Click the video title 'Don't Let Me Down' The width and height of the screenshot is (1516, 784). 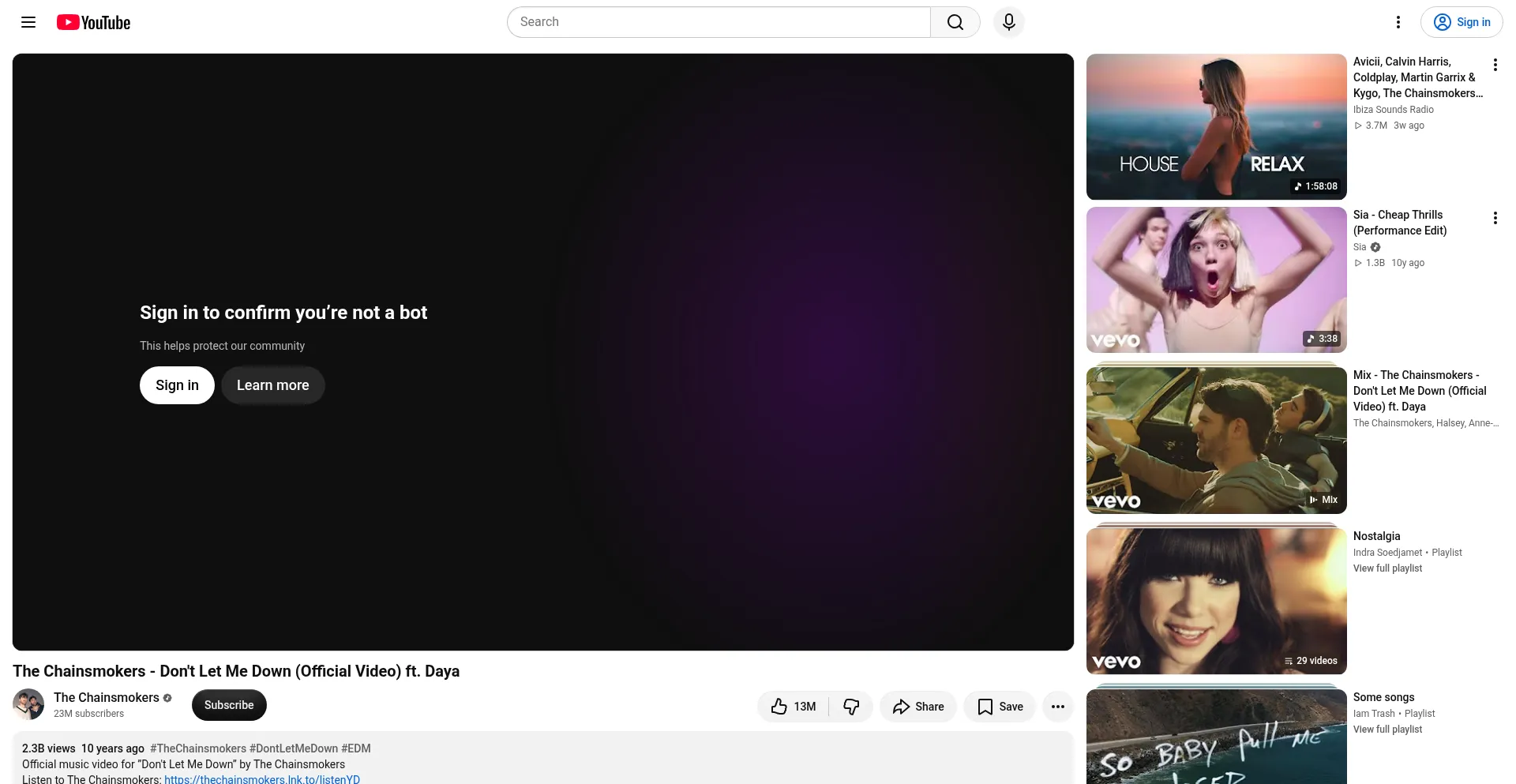tap(236, 671)
